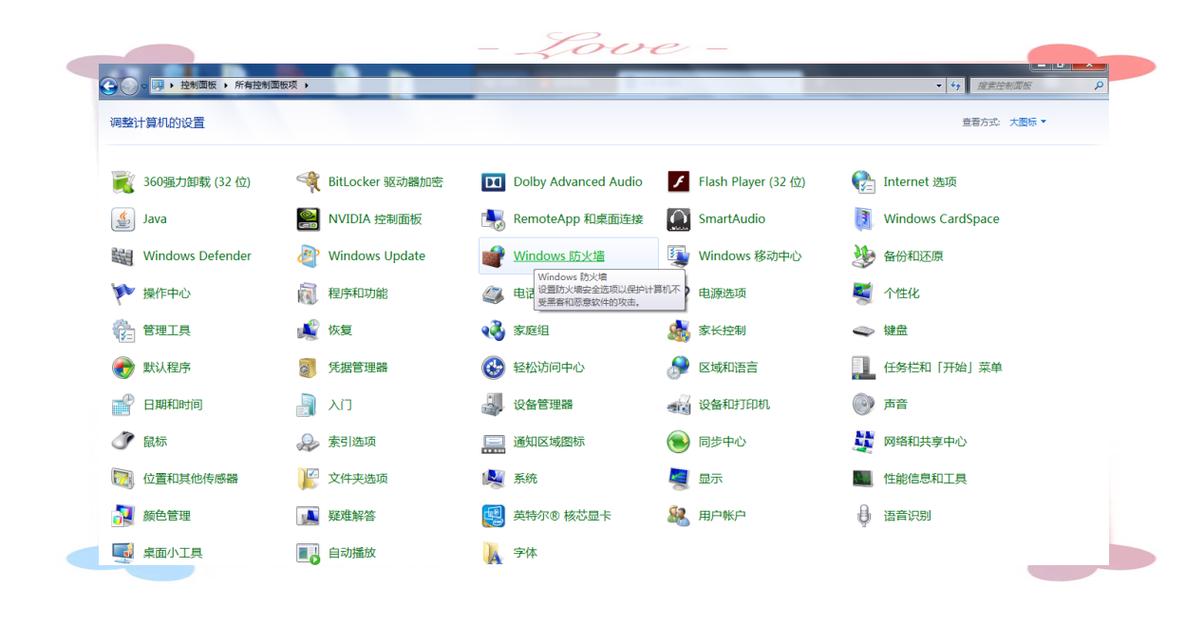This screenshot has height=625, width=1204.
Task: Open the 字体 fonts folder icon
Action: pyautogui.click(x=493, y=552)
